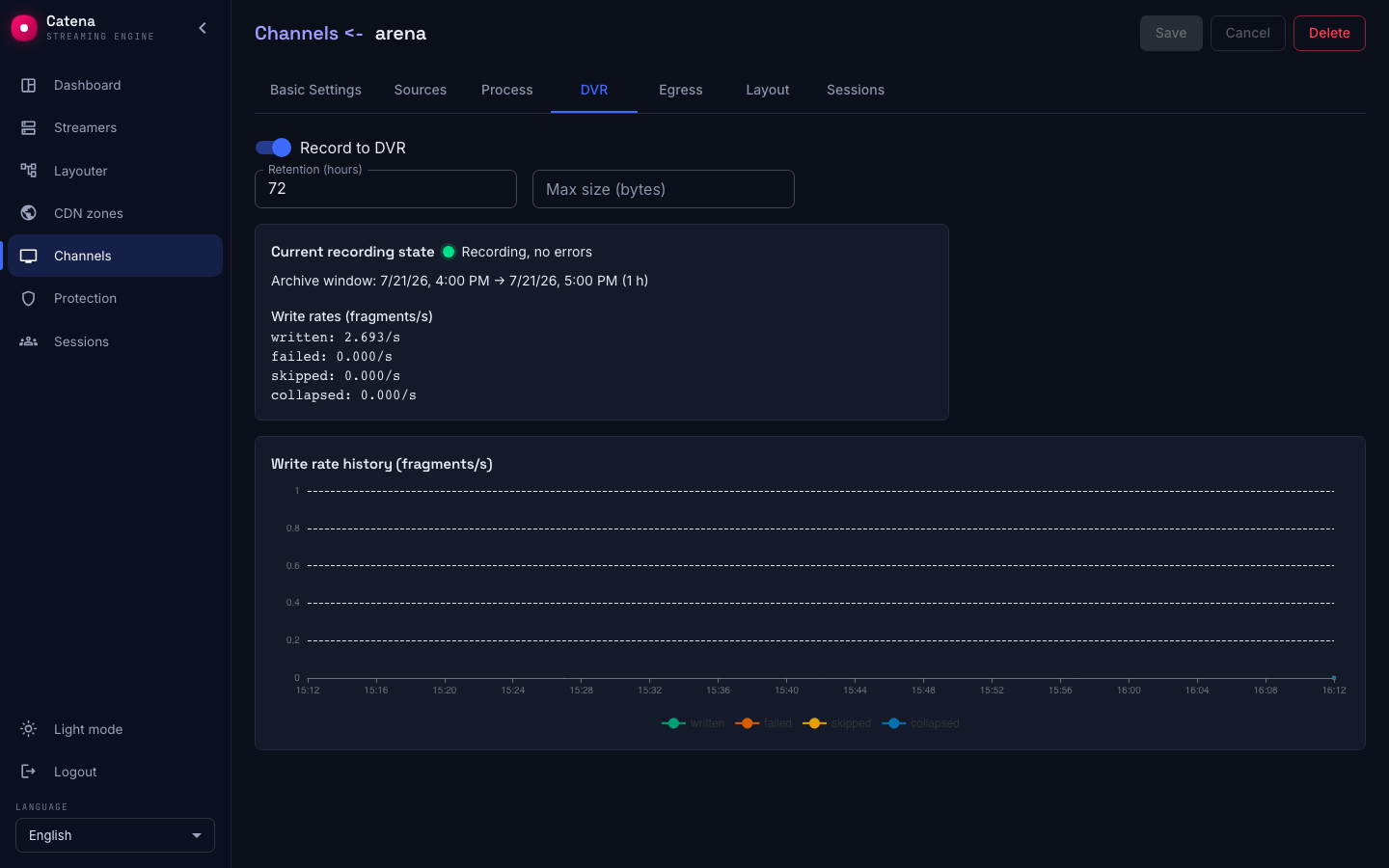
Task: Click the Catena logo icon
Action: [x=24, y=28]
